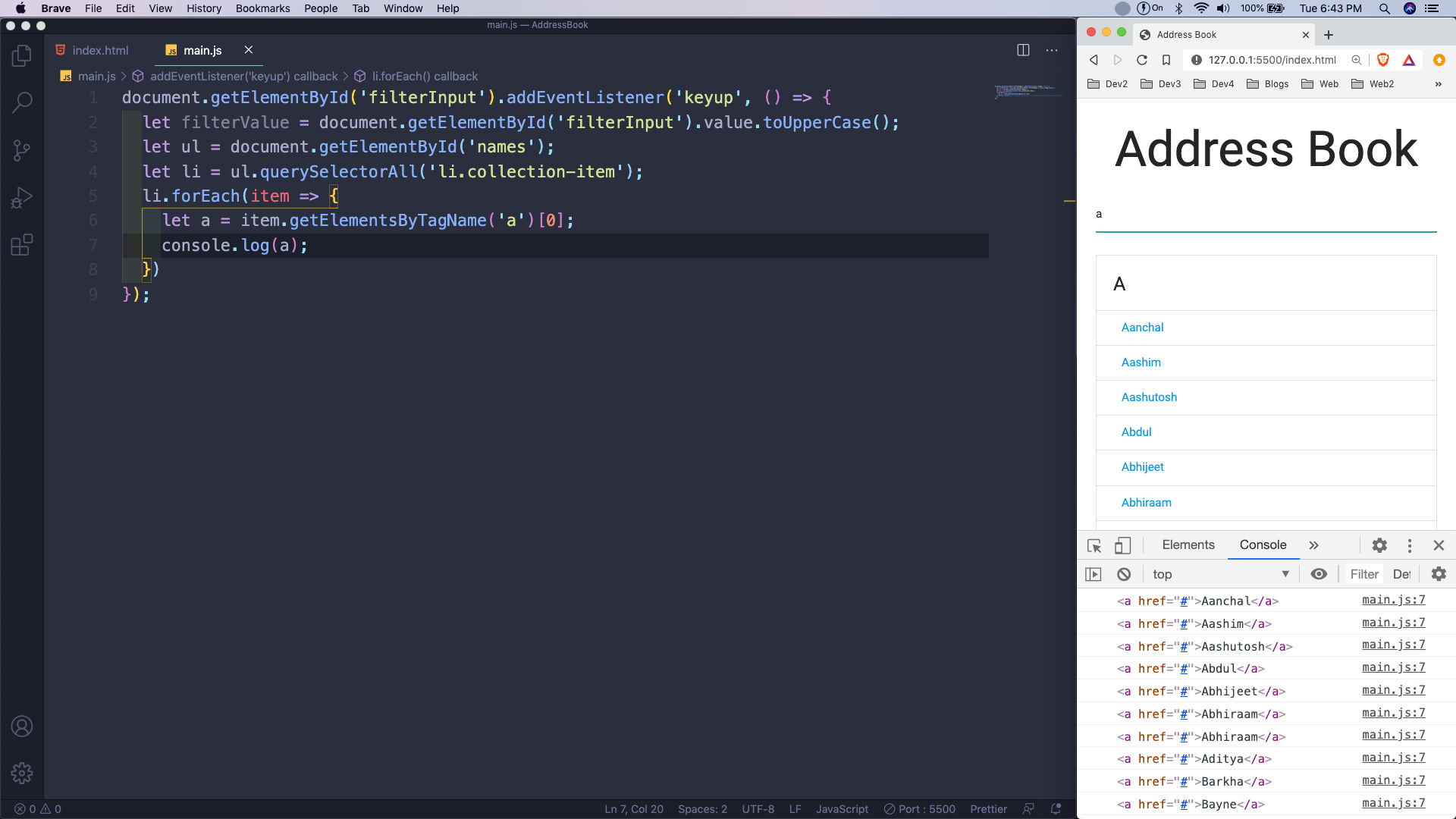The width and height of the screenshot is (1456, 819).
Task: Toggle DevTools device toolbar
Action: (x=1123, y=545)
